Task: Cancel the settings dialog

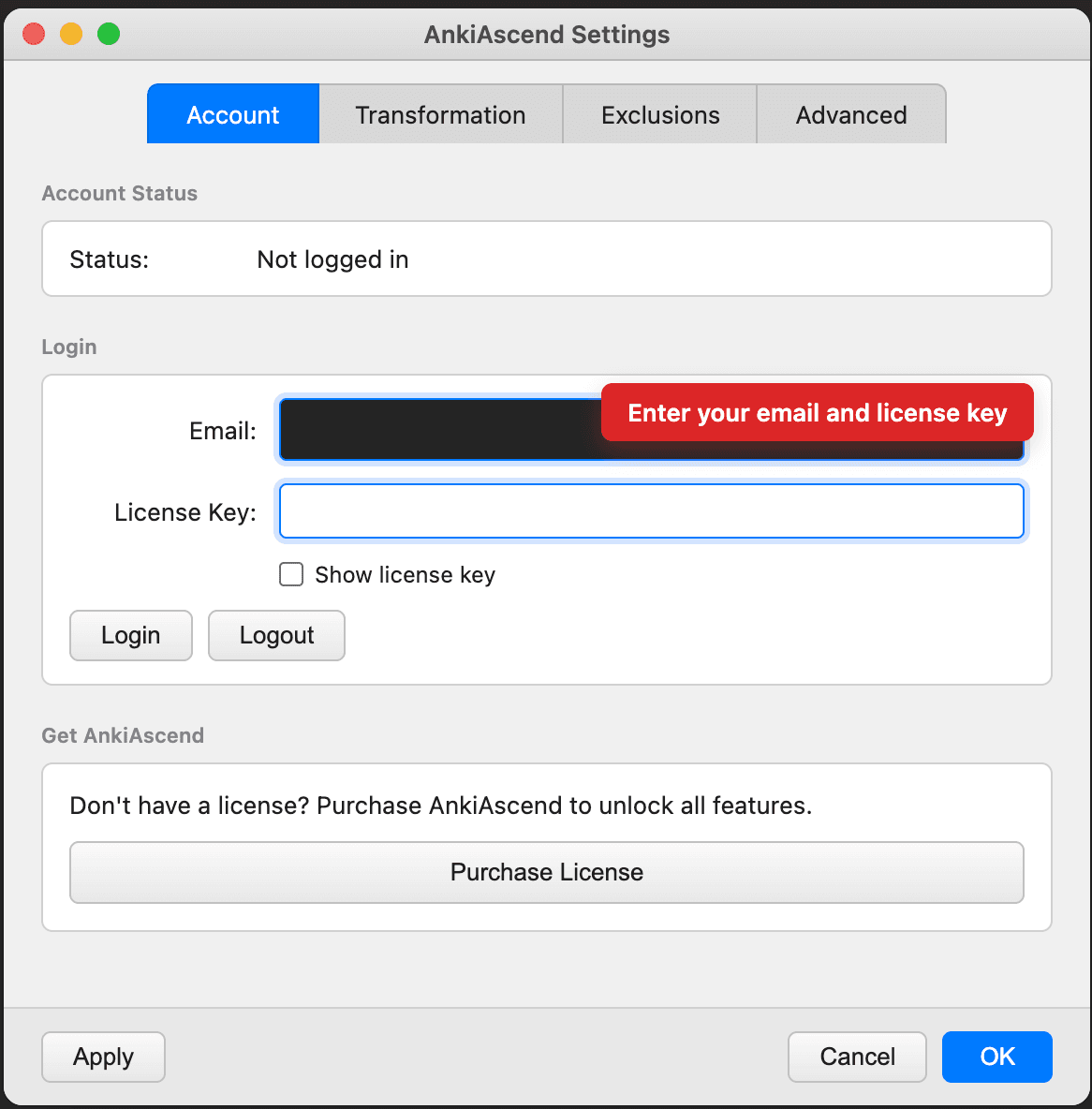Action: 856,1057
